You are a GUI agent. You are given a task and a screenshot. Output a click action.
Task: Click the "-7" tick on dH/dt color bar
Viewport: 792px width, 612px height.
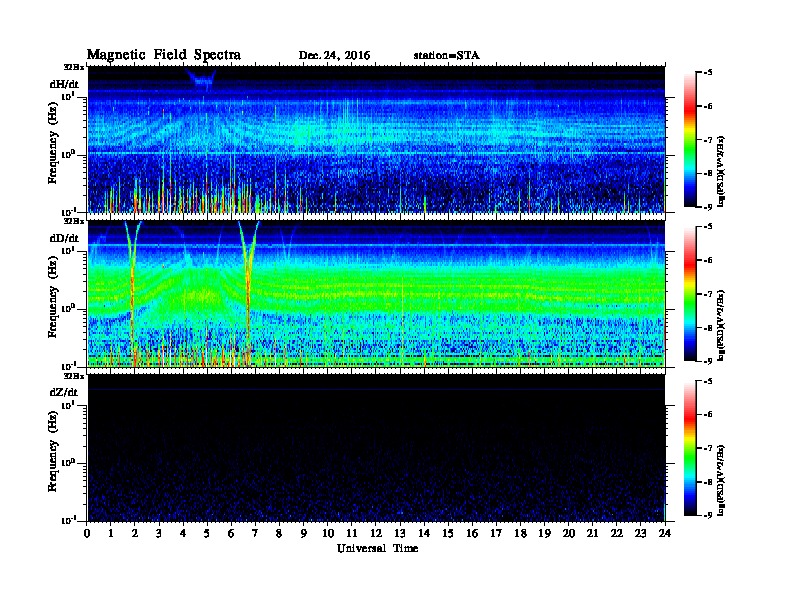click(x=707, y=139)
